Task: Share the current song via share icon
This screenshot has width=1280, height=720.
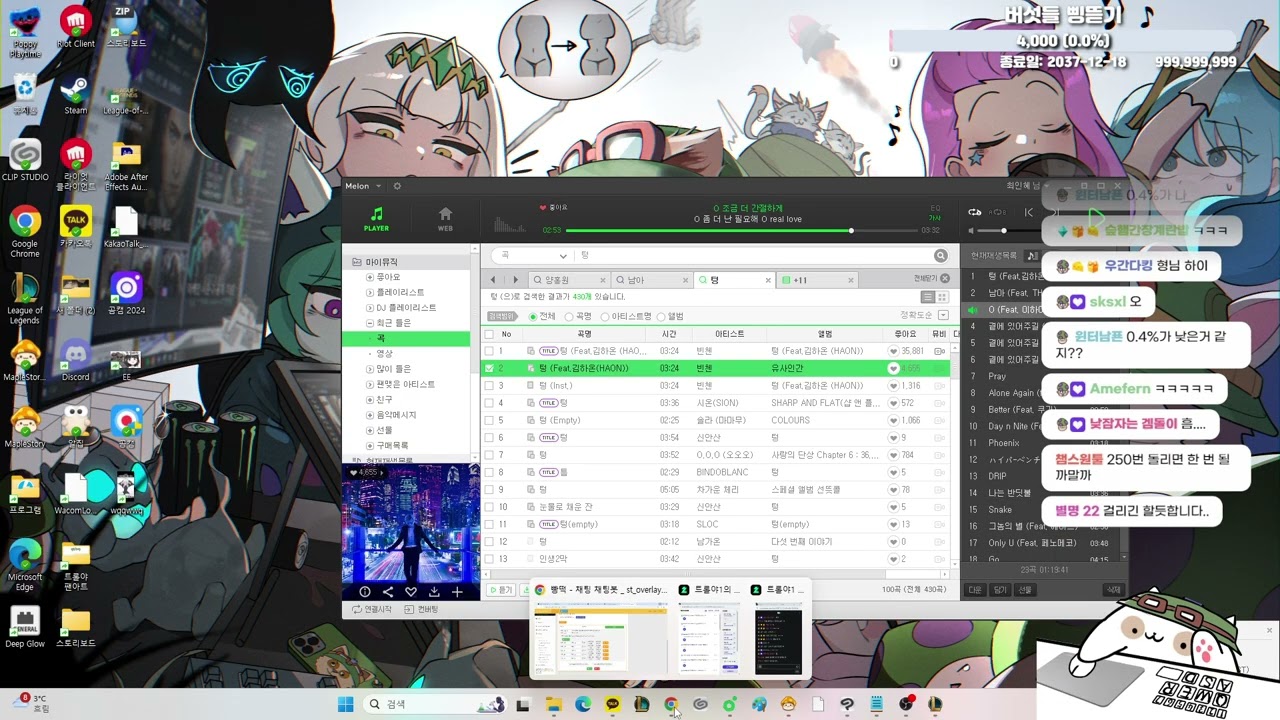Action: (387, 592)
